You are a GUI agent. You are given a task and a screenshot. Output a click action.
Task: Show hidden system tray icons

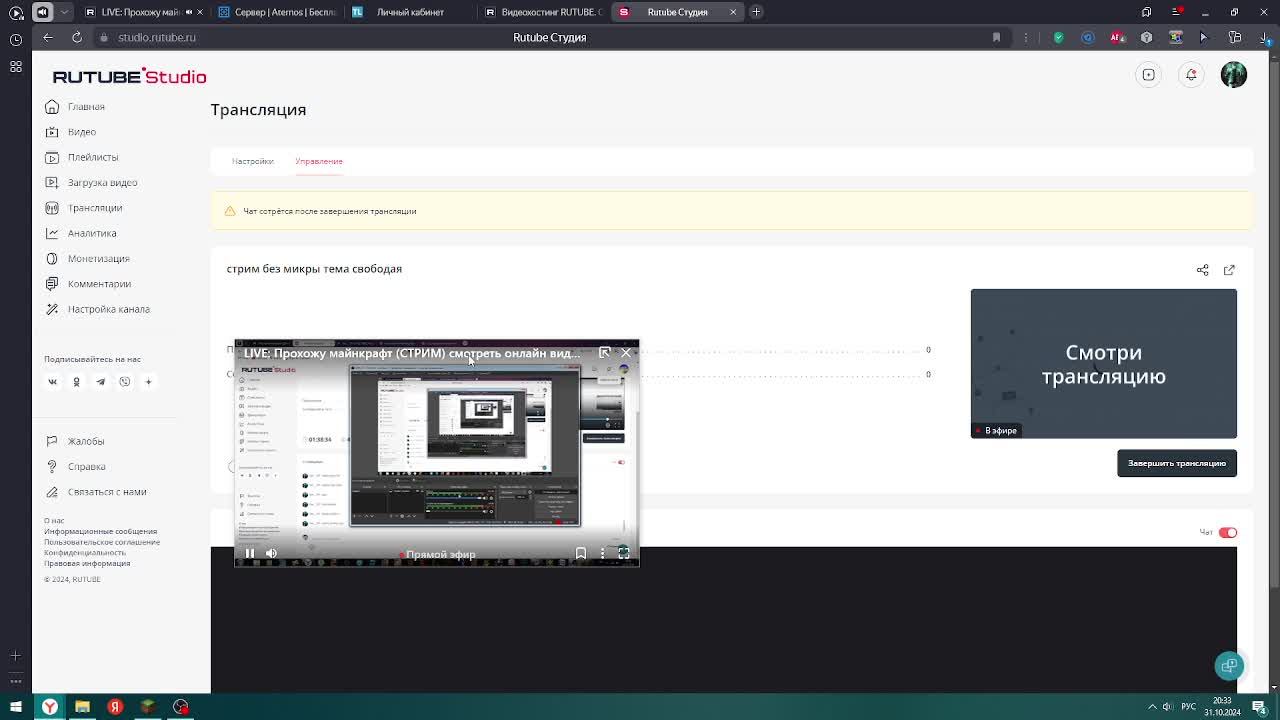point(1152,707)
